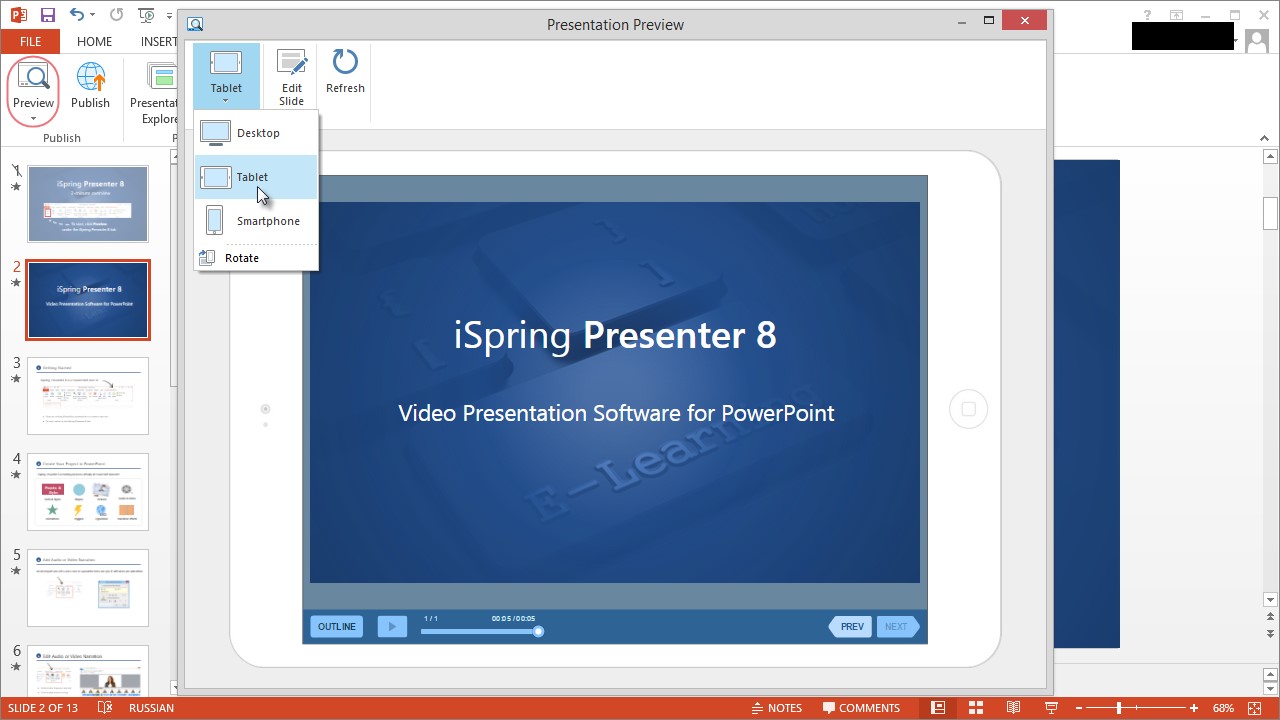1280x720 pixels.
Task: Open Ribbon Display Options in PowerPoint
Action: click(1177, 15)
